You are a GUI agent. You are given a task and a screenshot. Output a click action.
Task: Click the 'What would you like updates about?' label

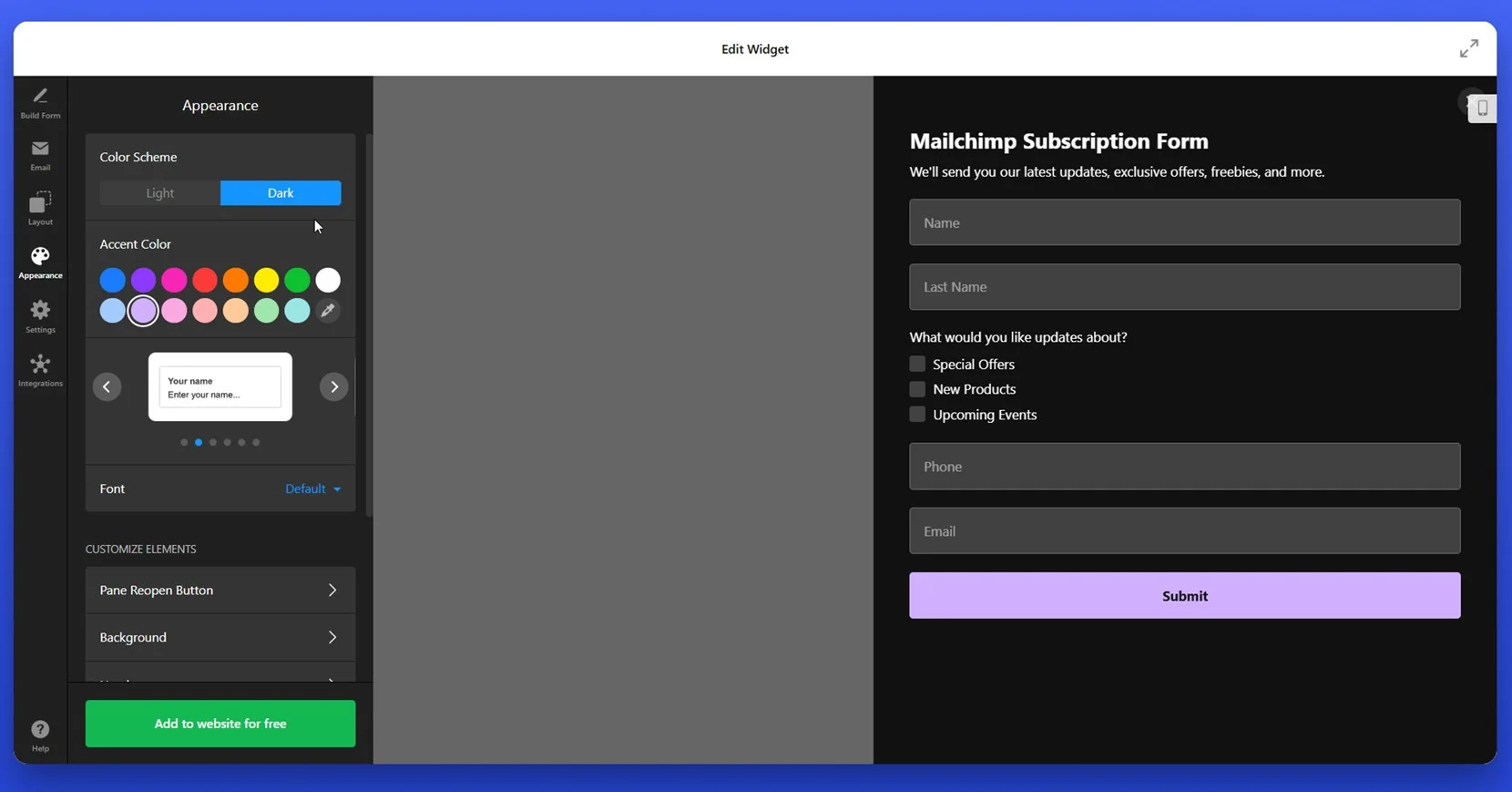(x=1018, y=337)
